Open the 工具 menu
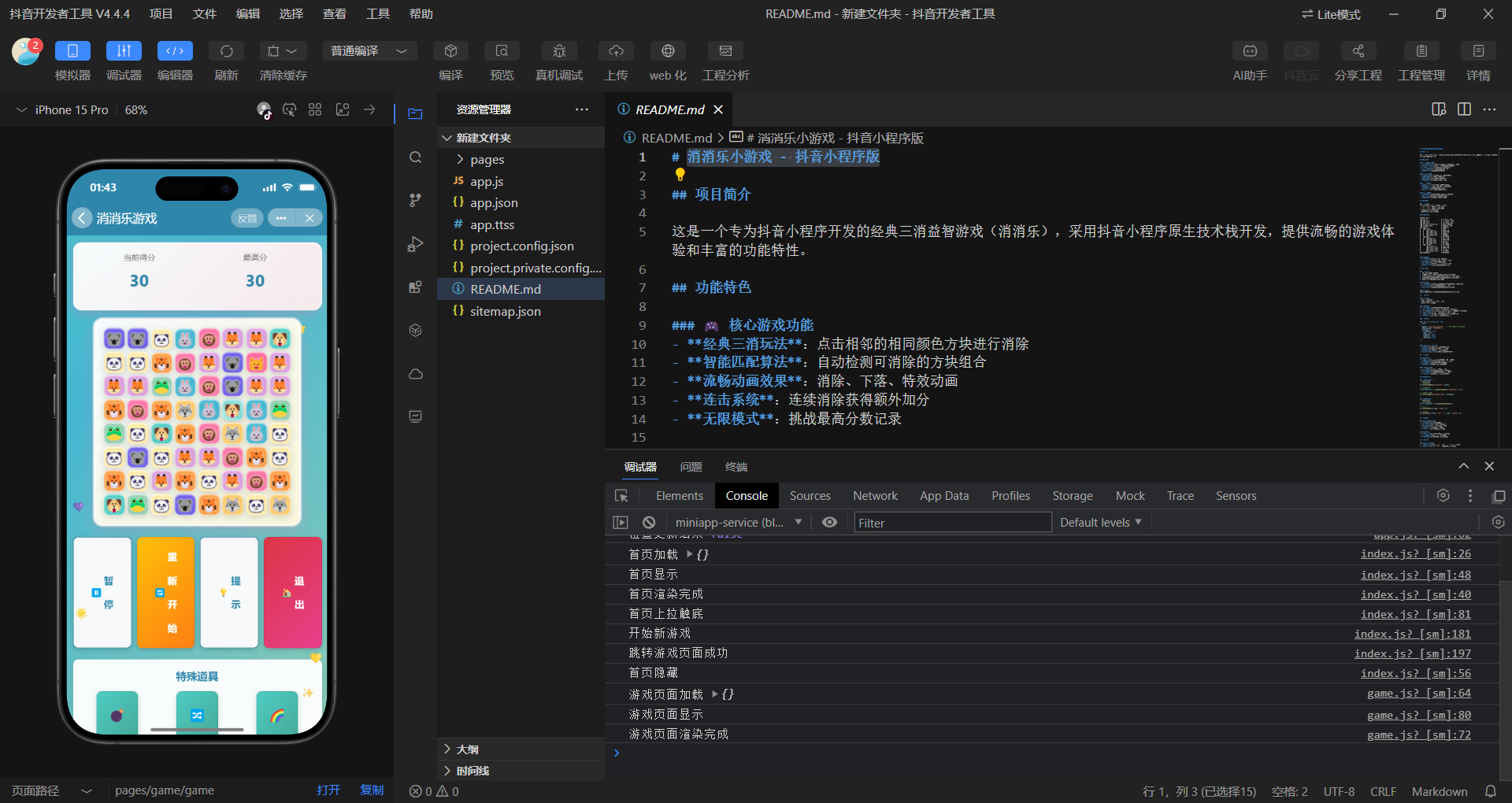The width and height of the screenshot is (1512, 803). click(378, 14)
